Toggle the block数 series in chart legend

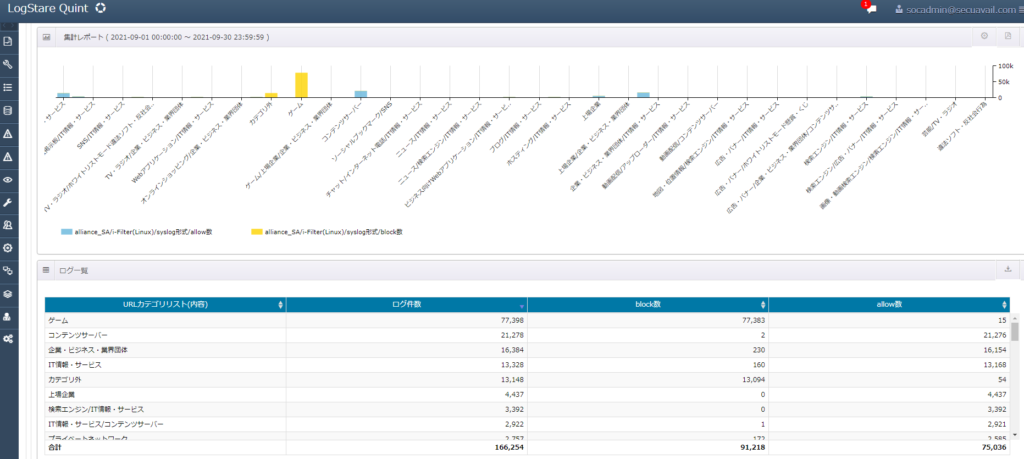(327, 232)
